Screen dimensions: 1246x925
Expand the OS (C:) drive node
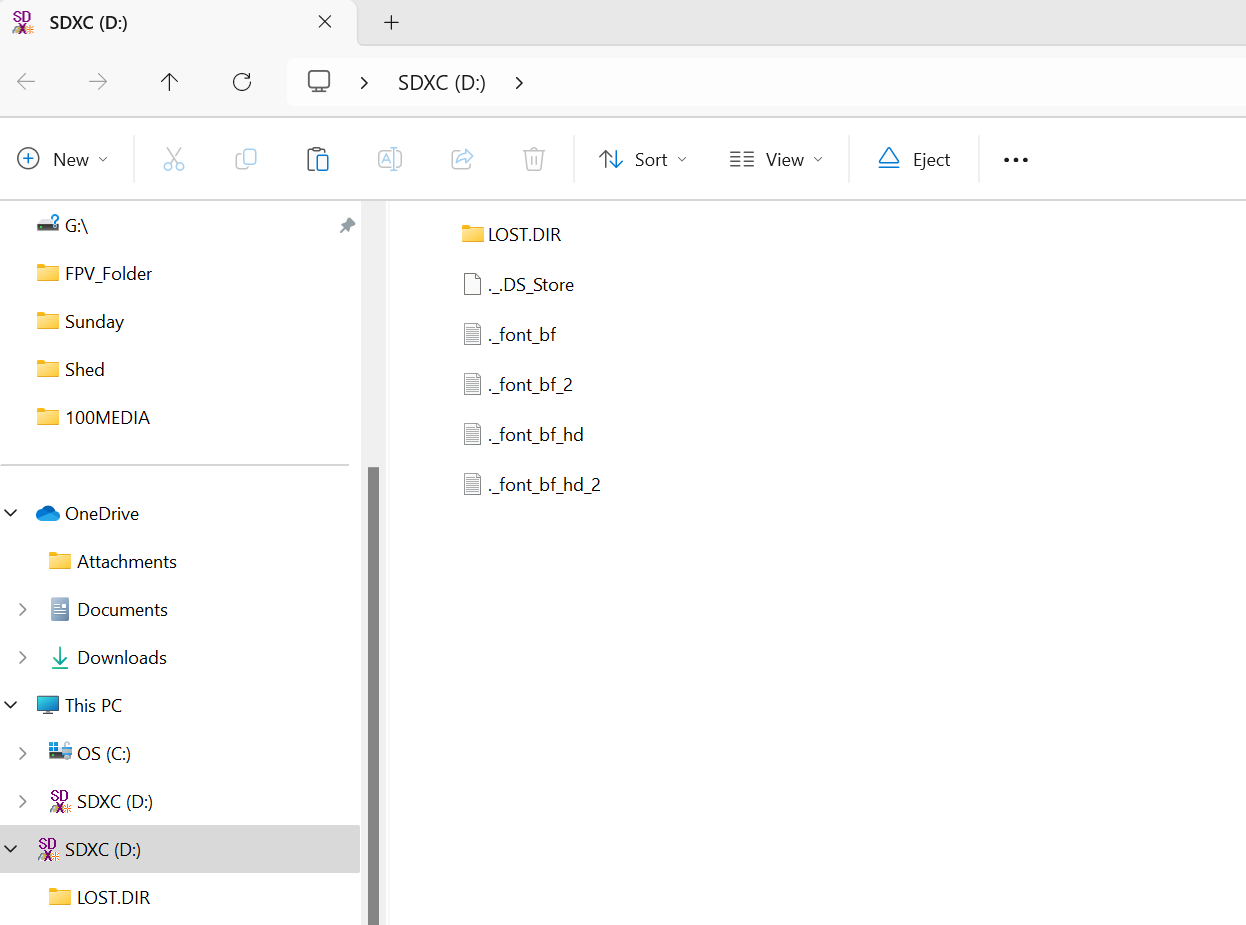[x=23, y=753]
